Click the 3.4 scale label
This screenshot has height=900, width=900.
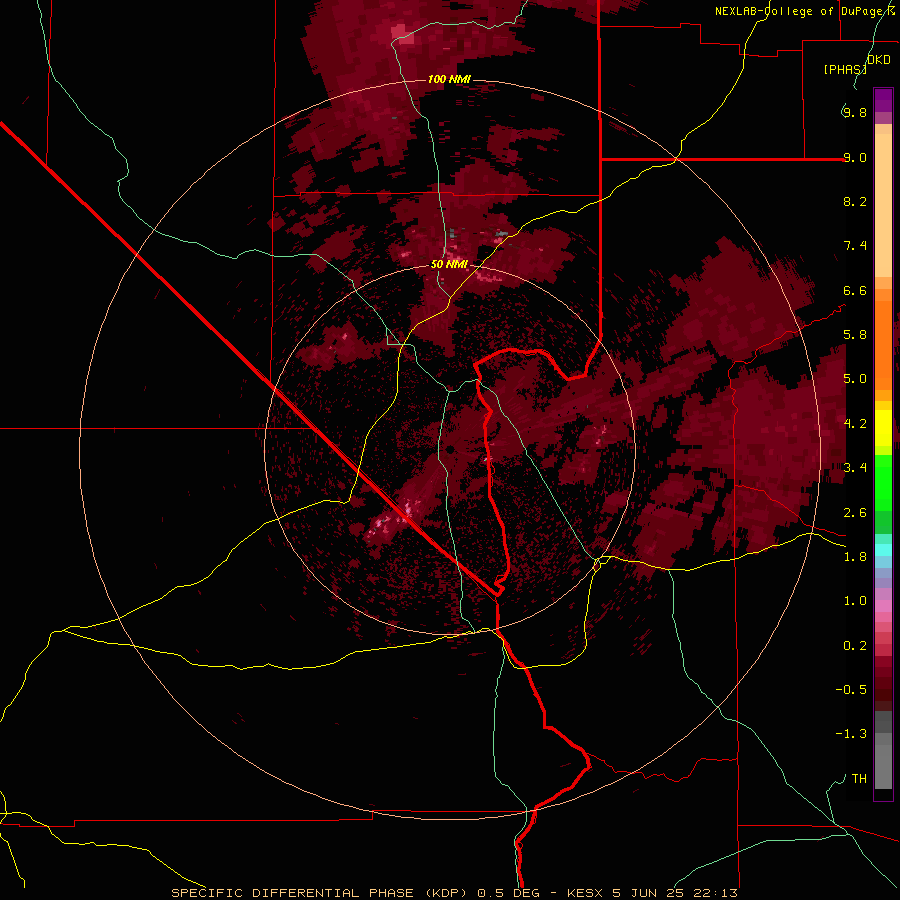tap(855, 468)
